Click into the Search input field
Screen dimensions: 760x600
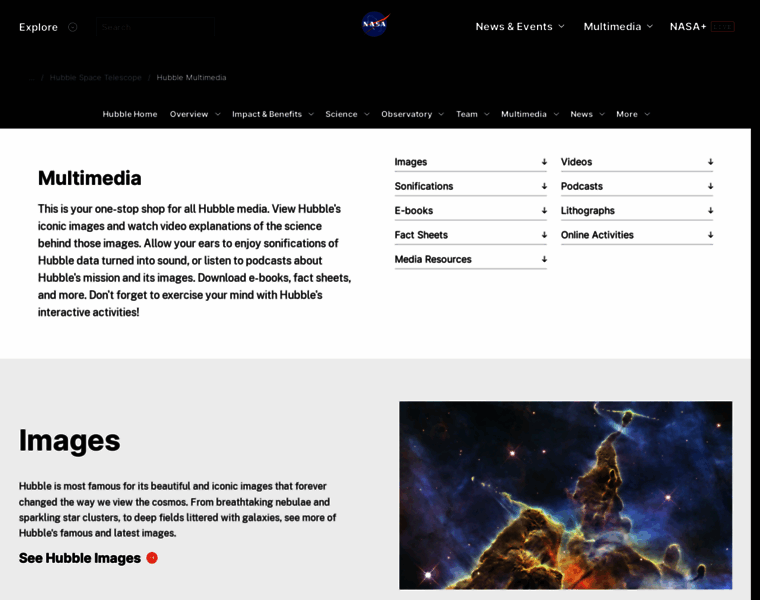(155, 27)
